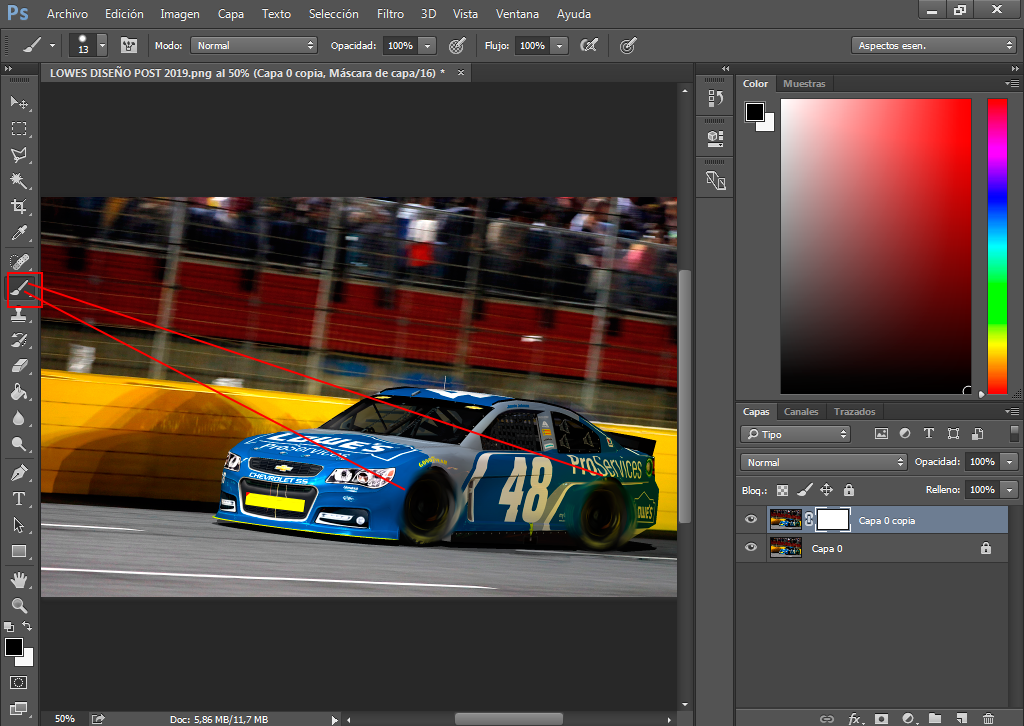The width and height of the screenshot is (1024, 726).
Task: Switch to the Muestras tab
Action: pyautogui.click(x=804, y=84)
